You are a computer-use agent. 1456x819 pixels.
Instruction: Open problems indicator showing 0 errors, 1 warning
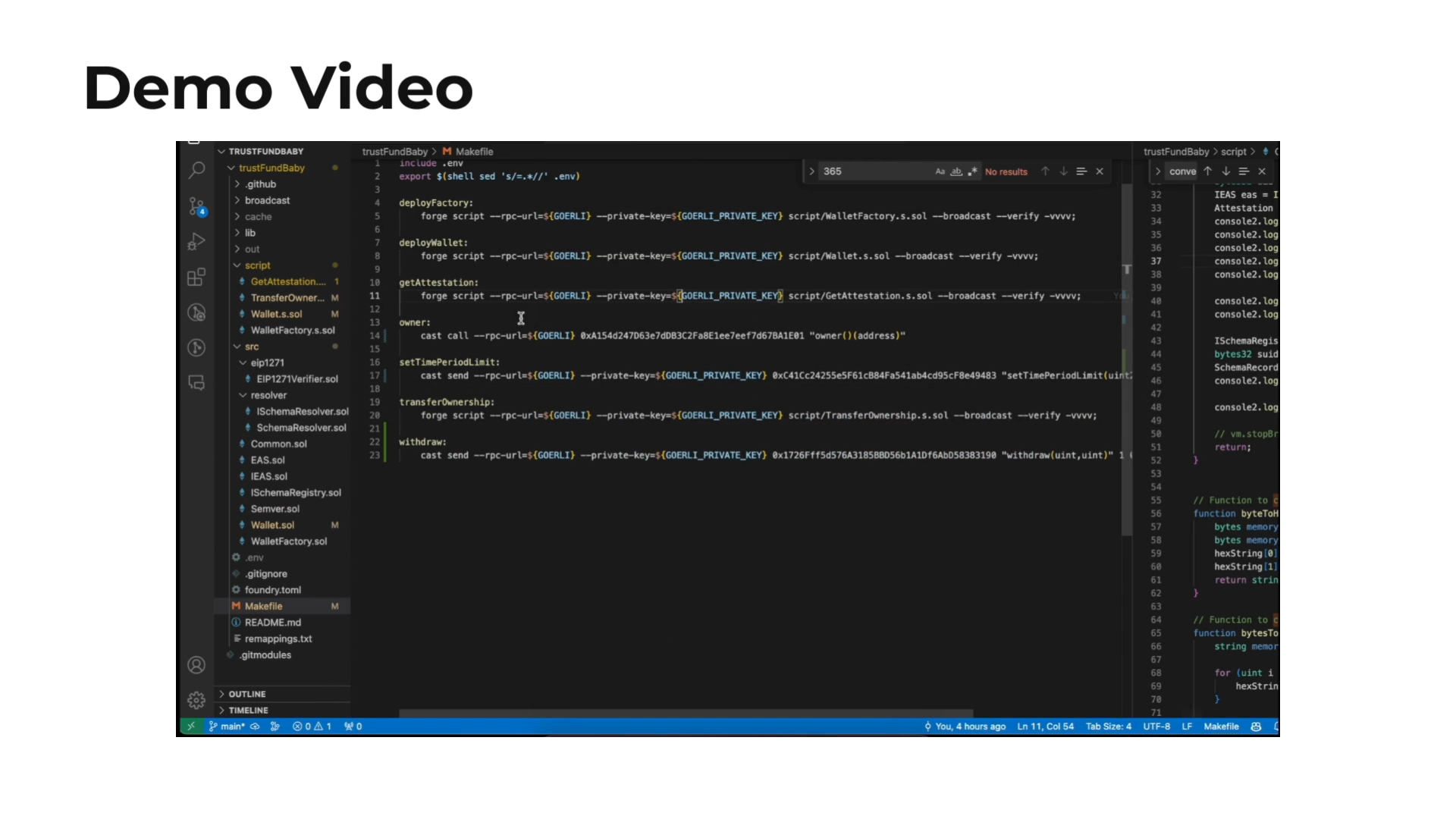point(312,726)
